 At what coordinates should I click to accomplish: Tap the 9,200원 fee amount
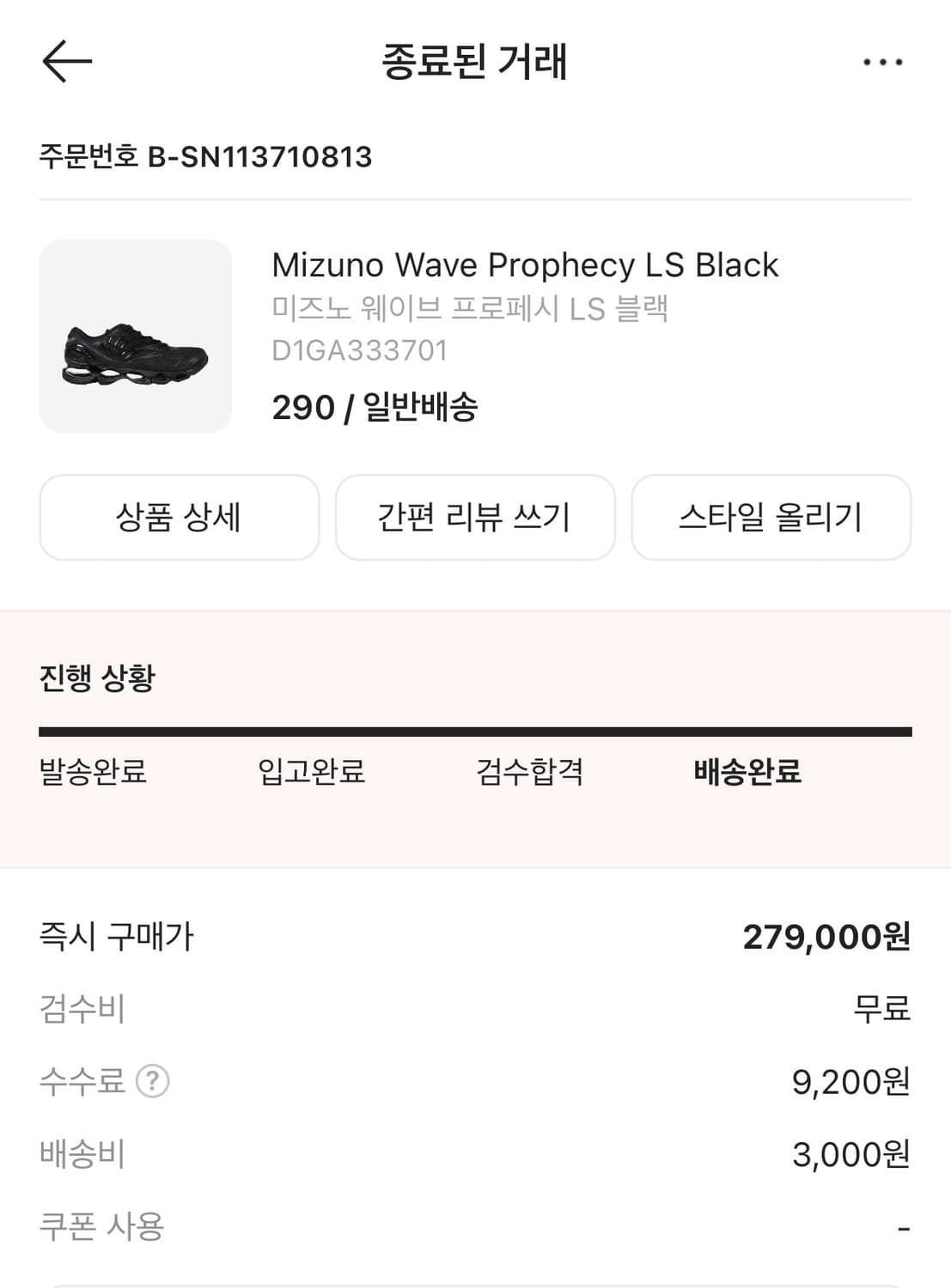tap(850, 1082)
